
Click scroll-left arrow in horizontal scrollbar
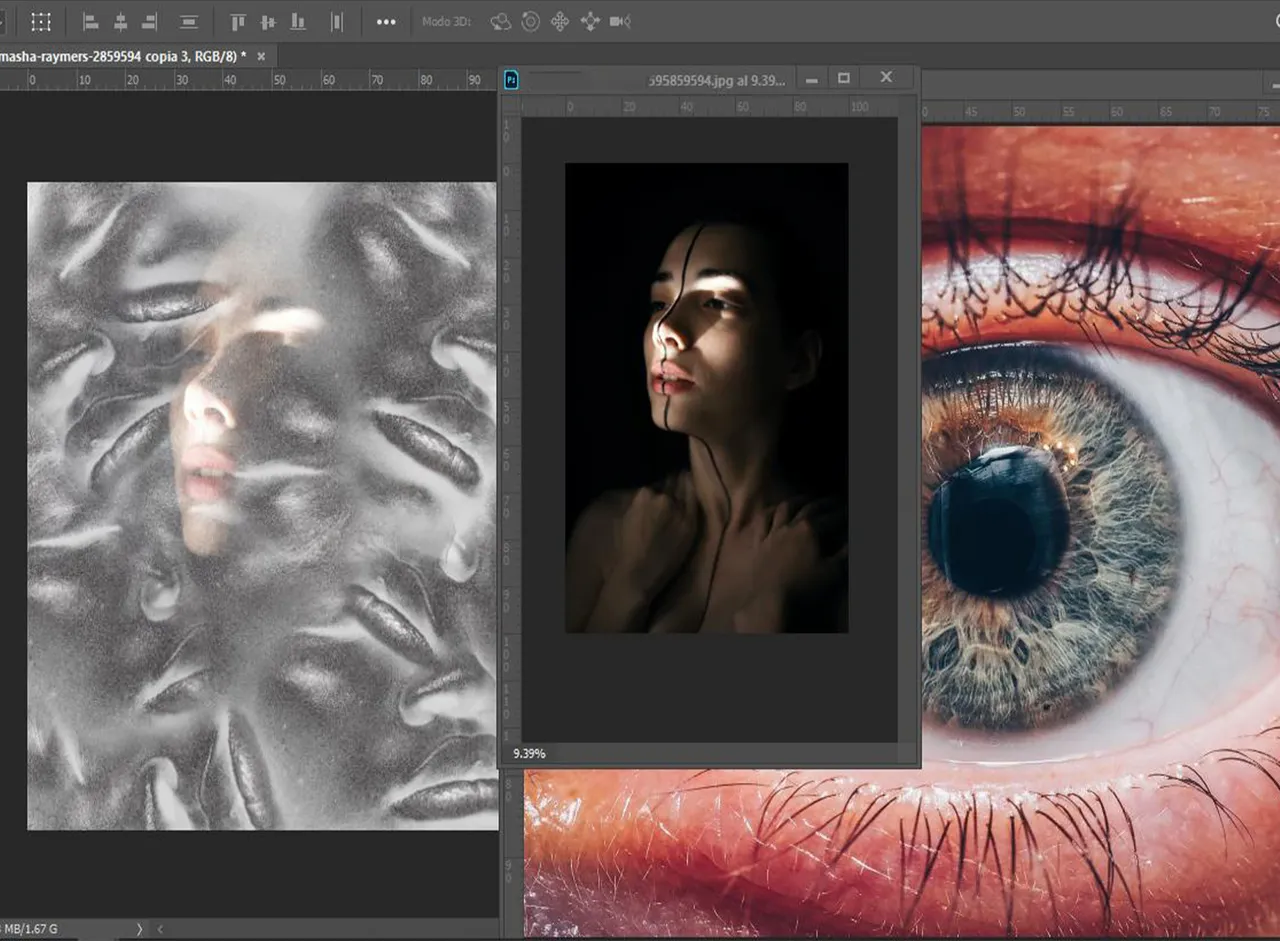click(161, 930)
